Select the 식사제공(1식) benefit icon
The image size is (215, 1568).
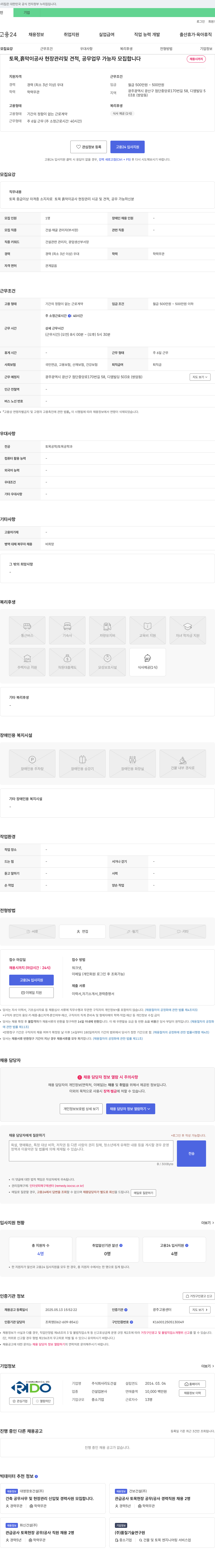pos(148,662)
